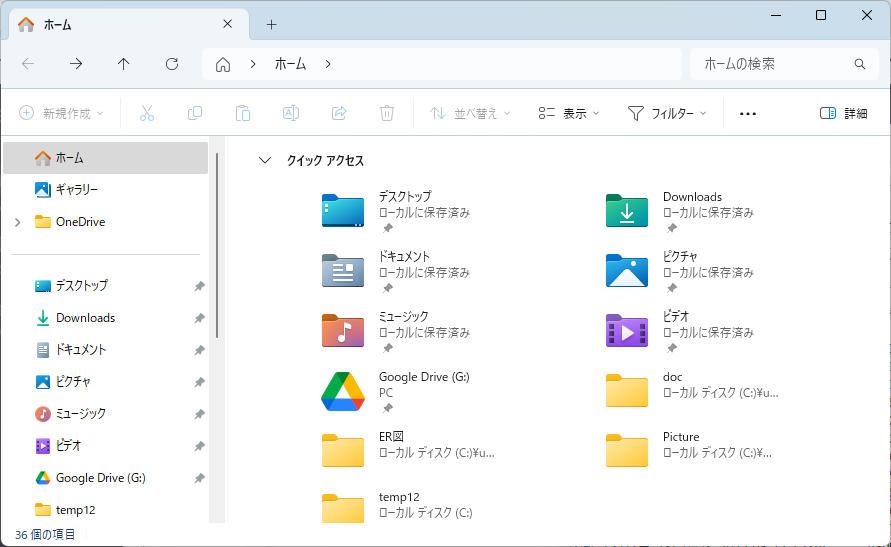Viewport: 891px width, 547px height.
Task: Click the Share icon in toolbar
Action: pos(339,113)
